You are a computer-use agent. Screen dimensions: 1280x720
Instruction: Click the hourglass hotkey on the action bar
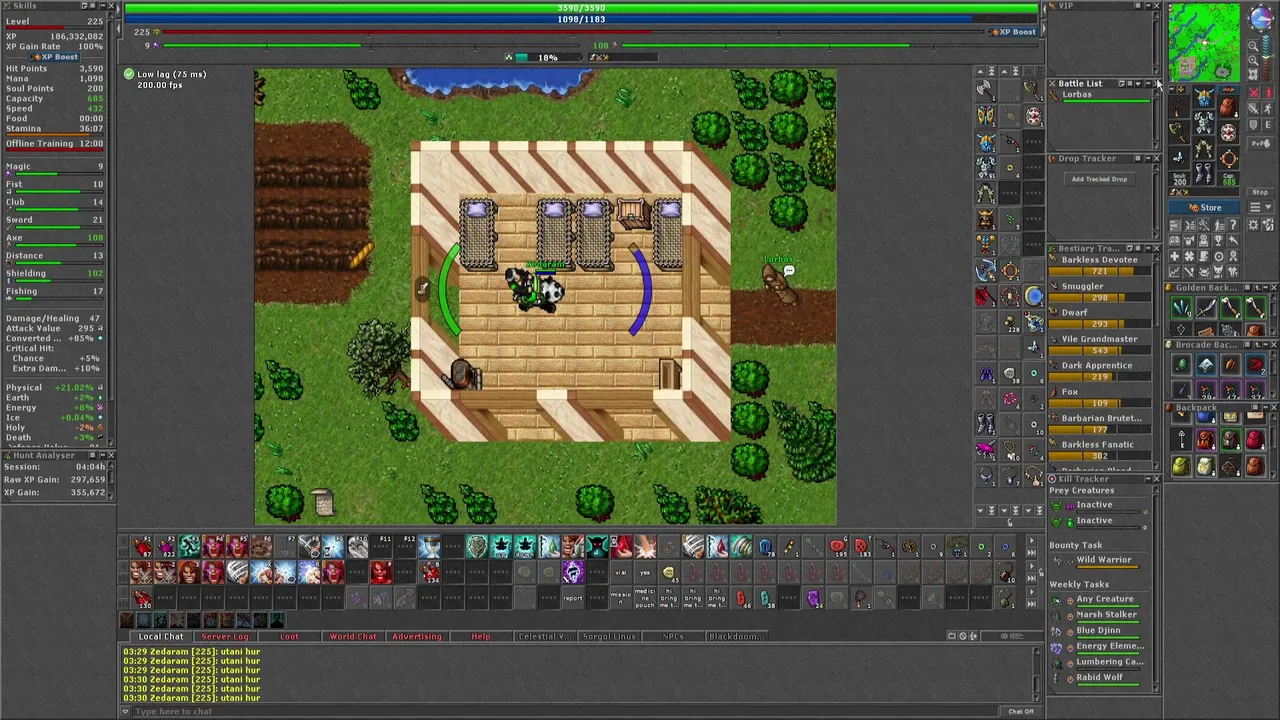(x=430, y=546)
